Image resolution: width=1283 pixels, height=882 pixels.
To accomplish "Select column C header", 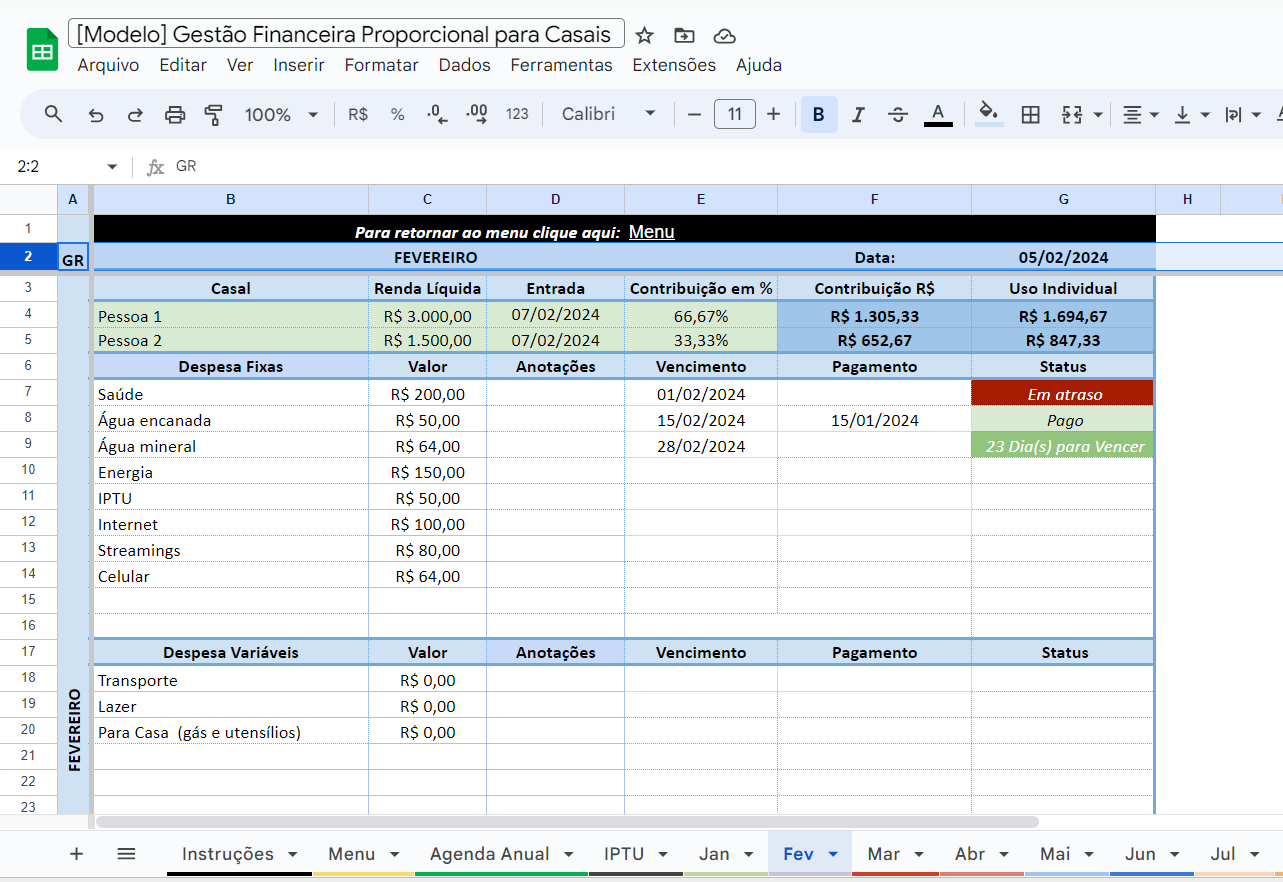I will point(427,199).
